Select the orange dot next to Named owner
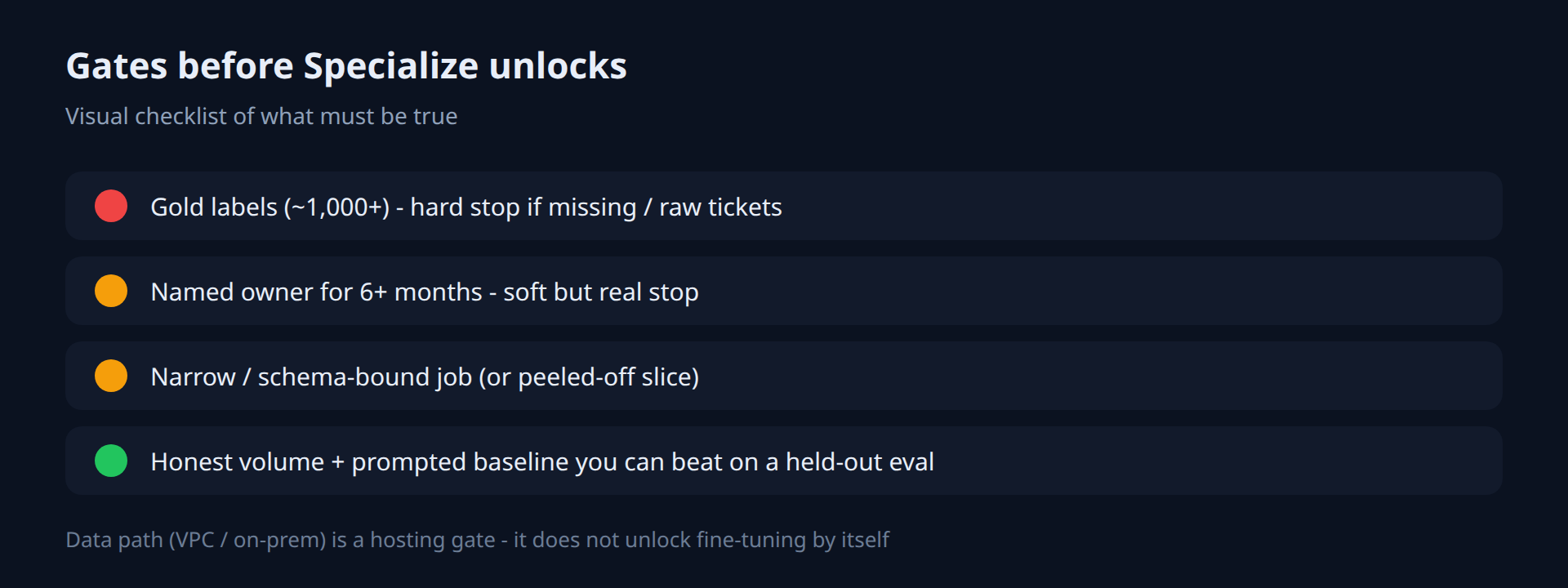 pyautogui.click(x=111, y=291)
